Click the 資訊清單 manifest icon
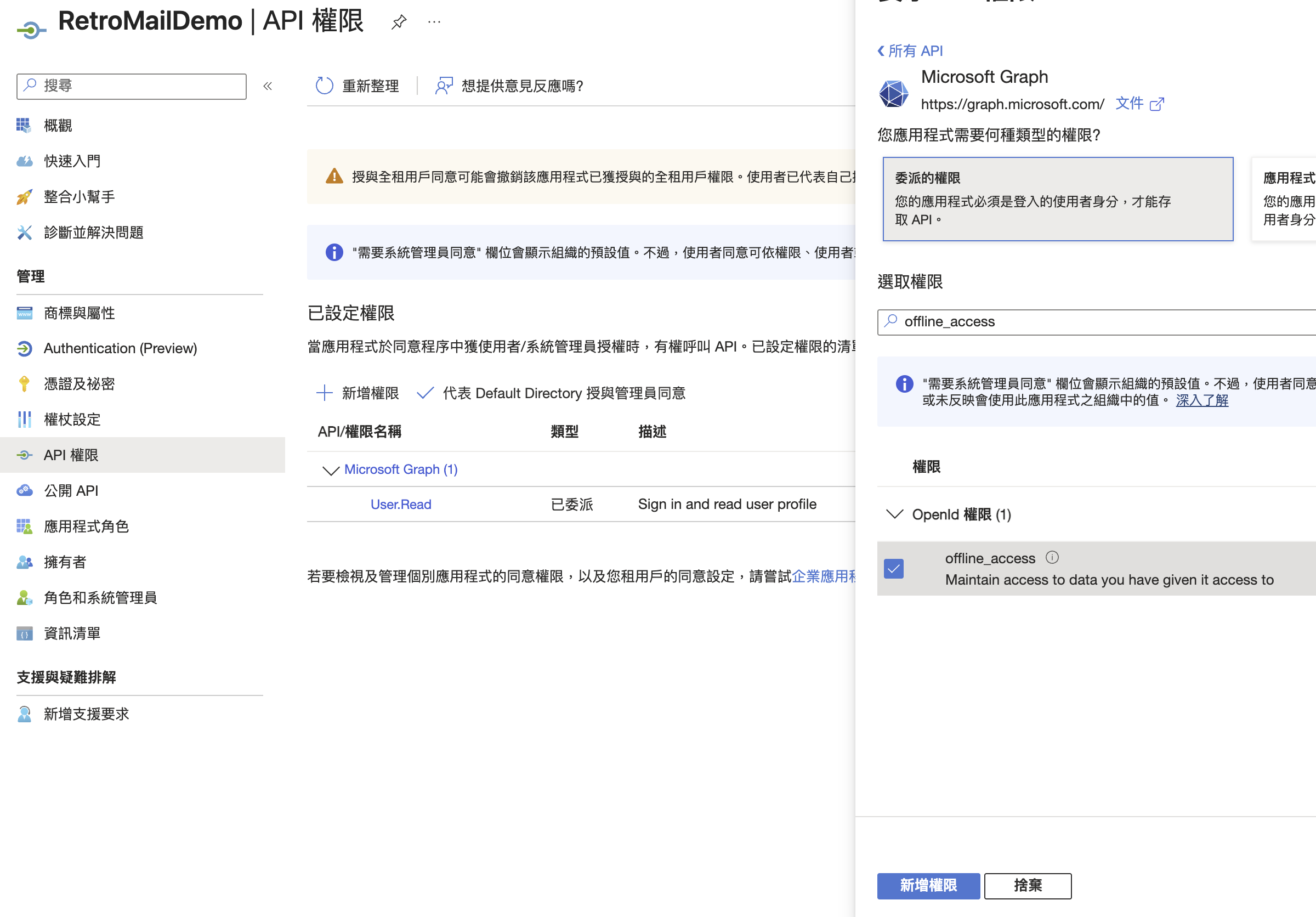Image resolution: width=1316 pixels, height=917 pixels. pyautogui.click(x=24, y=633)
